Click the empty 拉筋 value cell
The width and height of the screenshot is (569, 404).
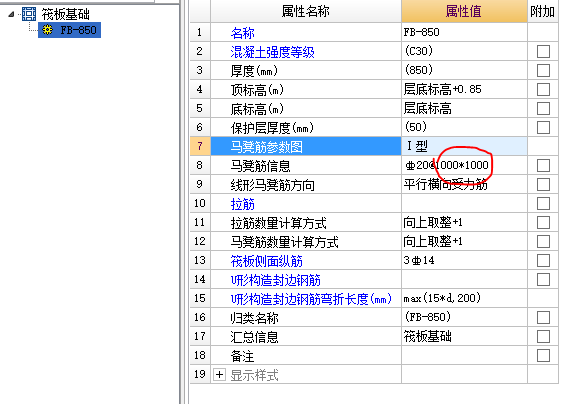[x=464, y=203]
